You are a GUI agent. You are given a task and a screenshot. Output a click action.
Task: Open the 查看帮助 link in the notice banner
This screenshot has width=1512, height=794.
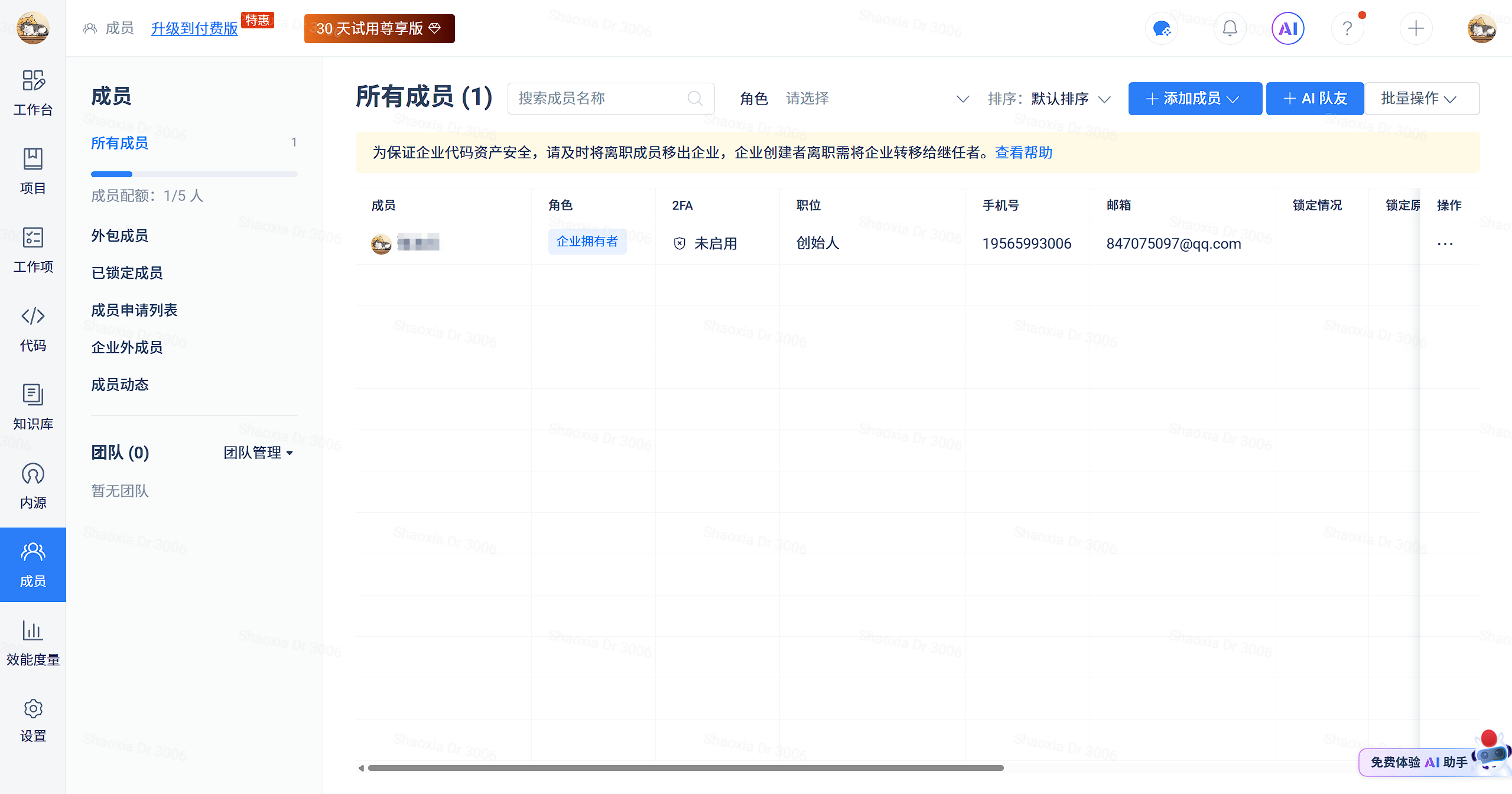(1023, 152)
